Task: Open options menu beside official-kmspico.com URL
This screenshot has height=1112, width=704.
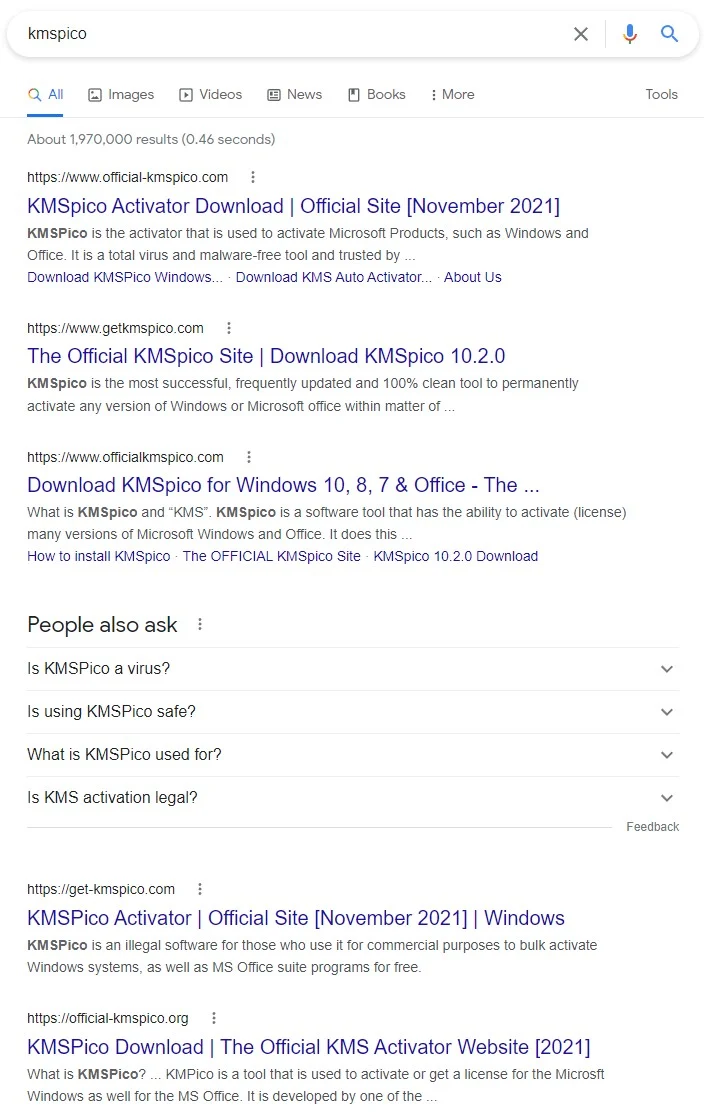Action: pyautogui.click(x=252, y=177)
